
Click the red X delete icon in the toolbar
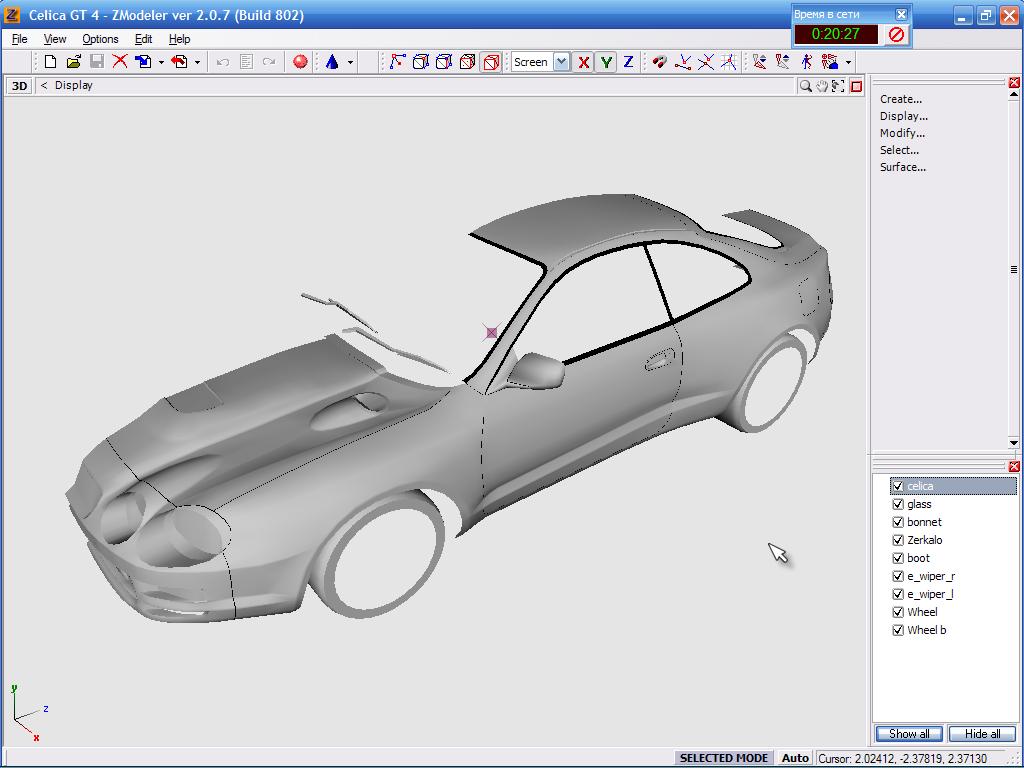click(120, 62)
